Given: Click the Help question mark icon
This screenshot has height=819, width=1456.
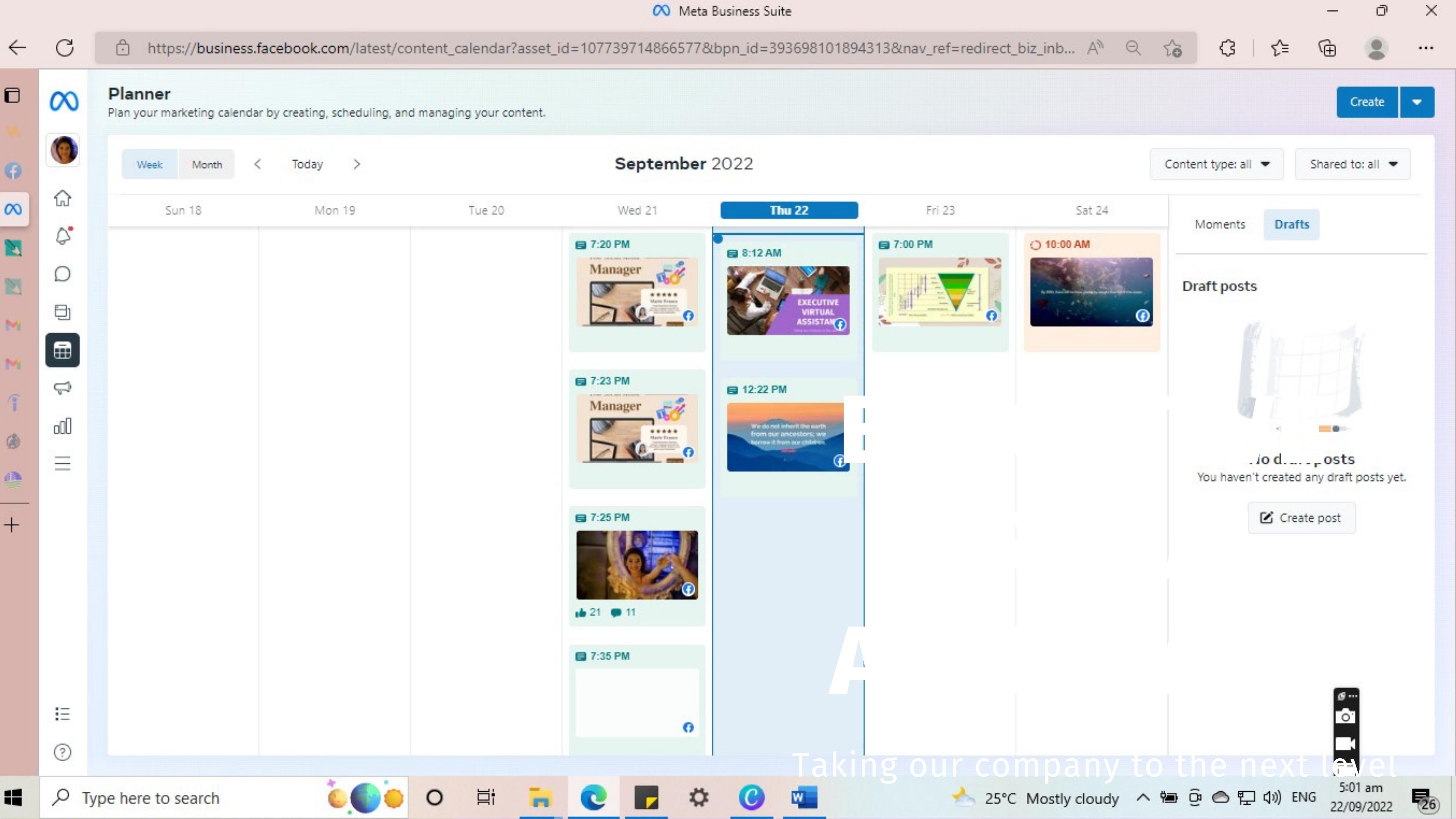Looking at the screenshot, I should pyautogui.click(x=62, y=752).
